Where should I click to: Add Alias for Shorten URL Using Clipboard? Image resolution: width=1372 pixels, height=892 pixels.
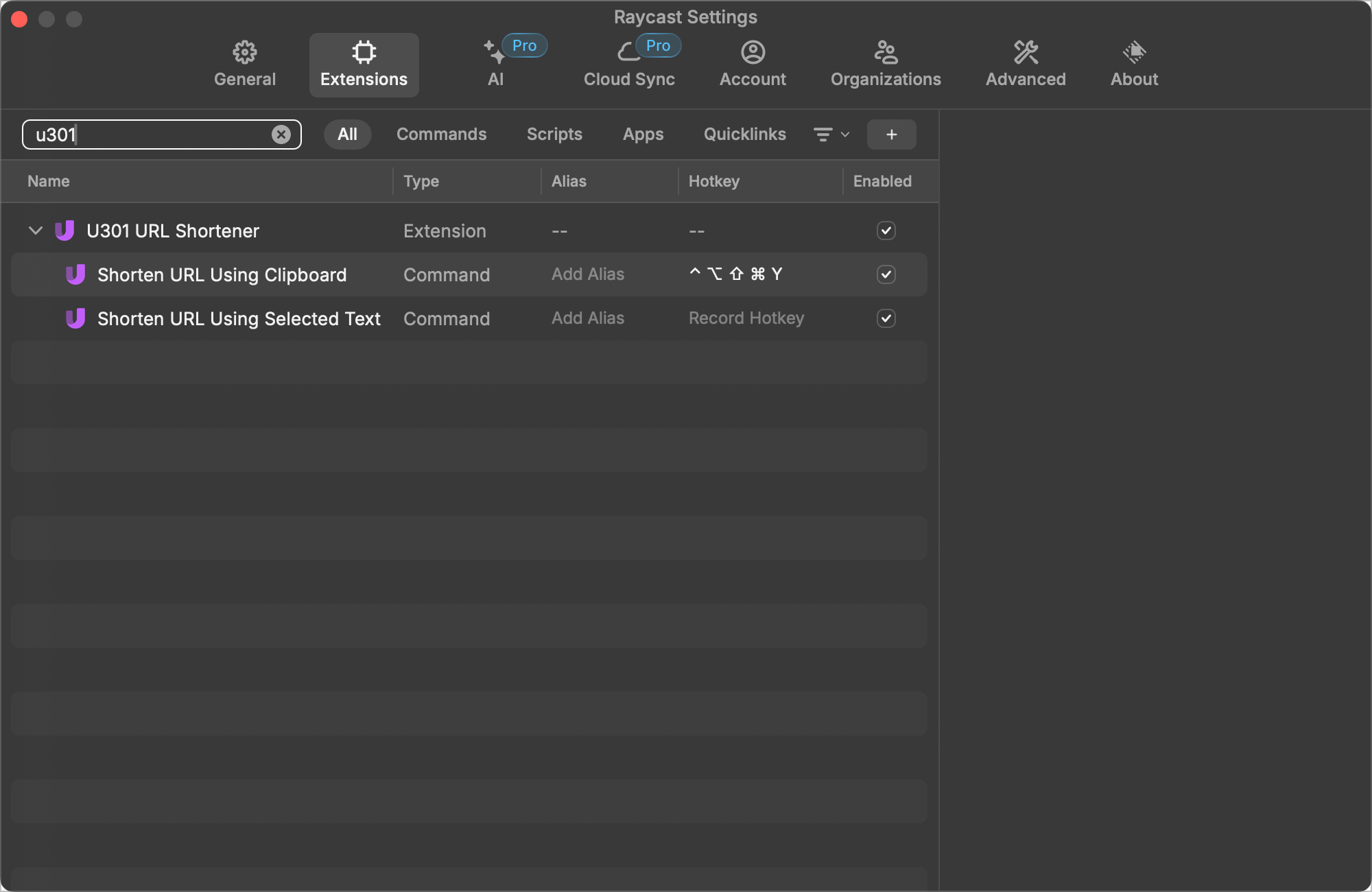coord(588,274)
